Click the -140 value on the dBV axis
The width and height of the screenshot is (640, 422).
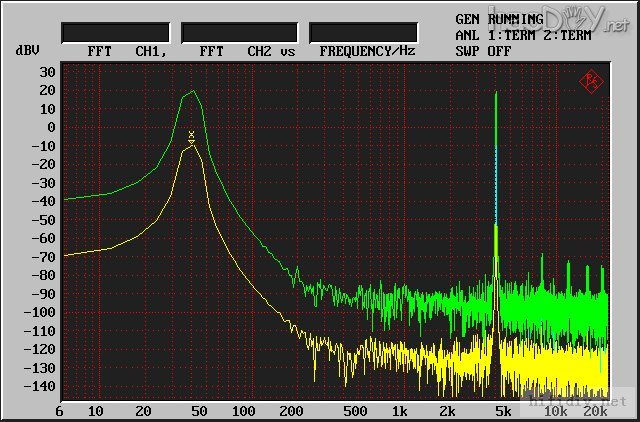(x=40, y=386)
